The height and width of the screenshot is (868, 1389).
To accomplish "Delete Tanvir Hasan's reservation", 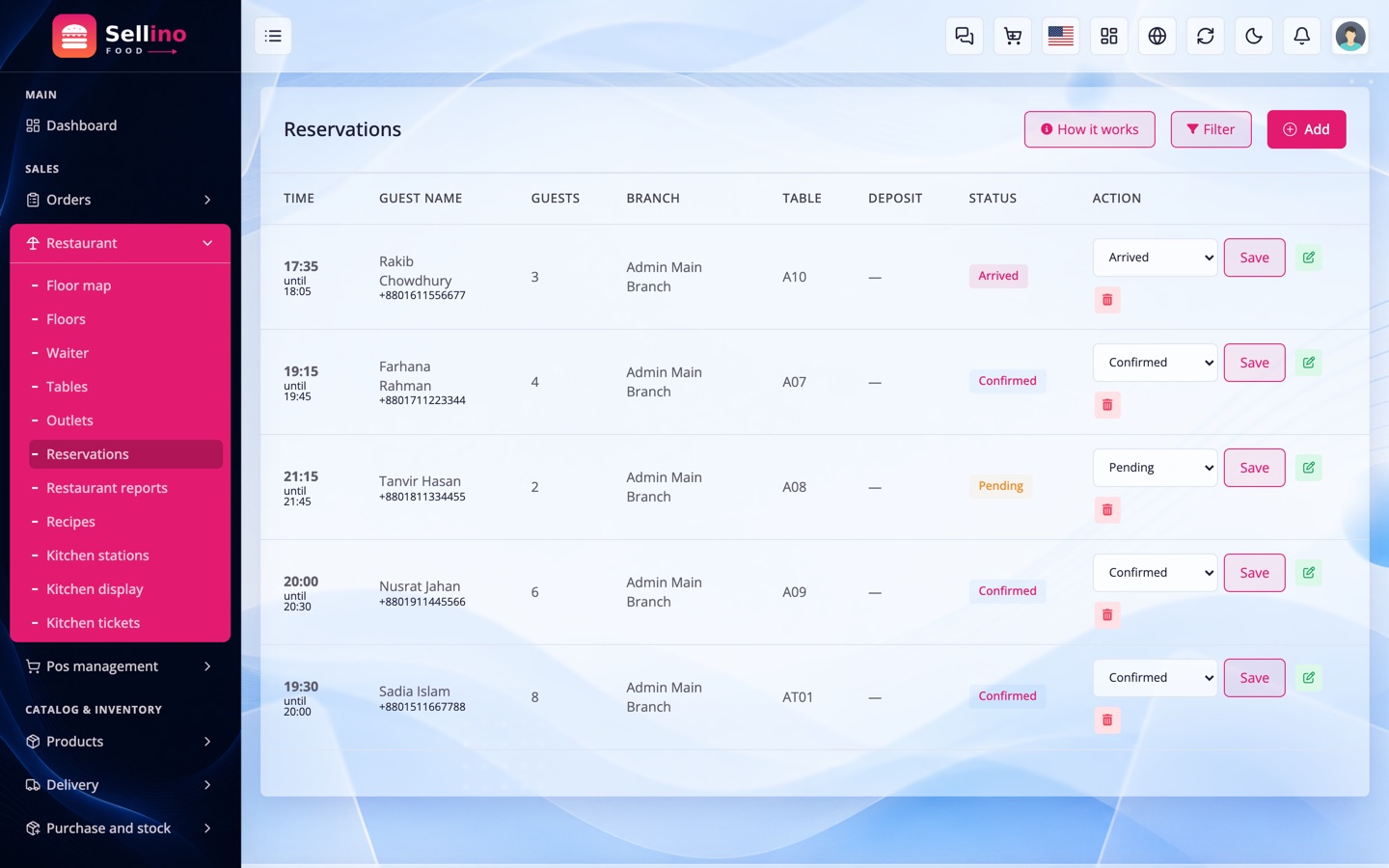I will click(1106, 509).
